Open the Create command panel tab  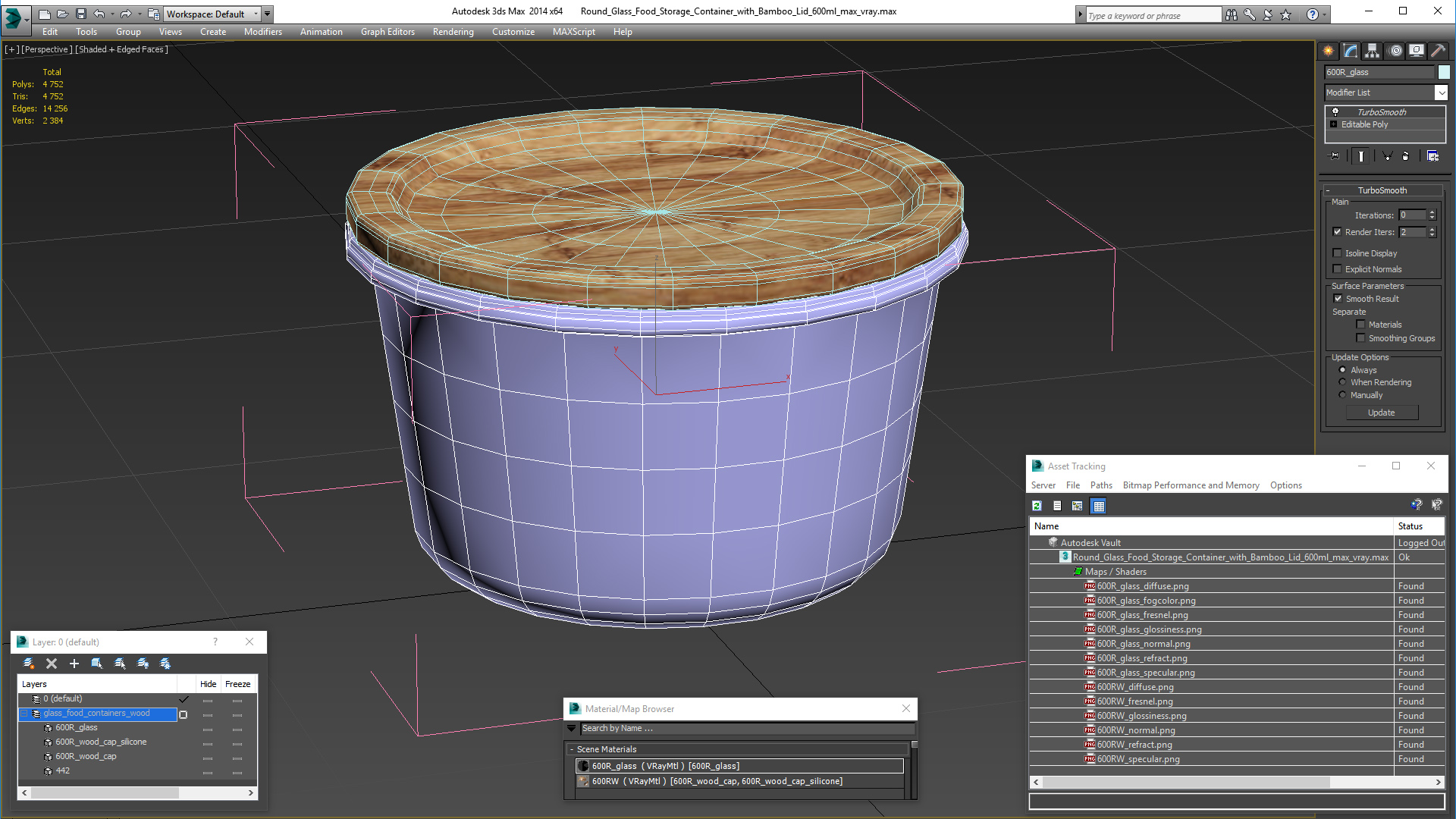(x=1329, y=51)
